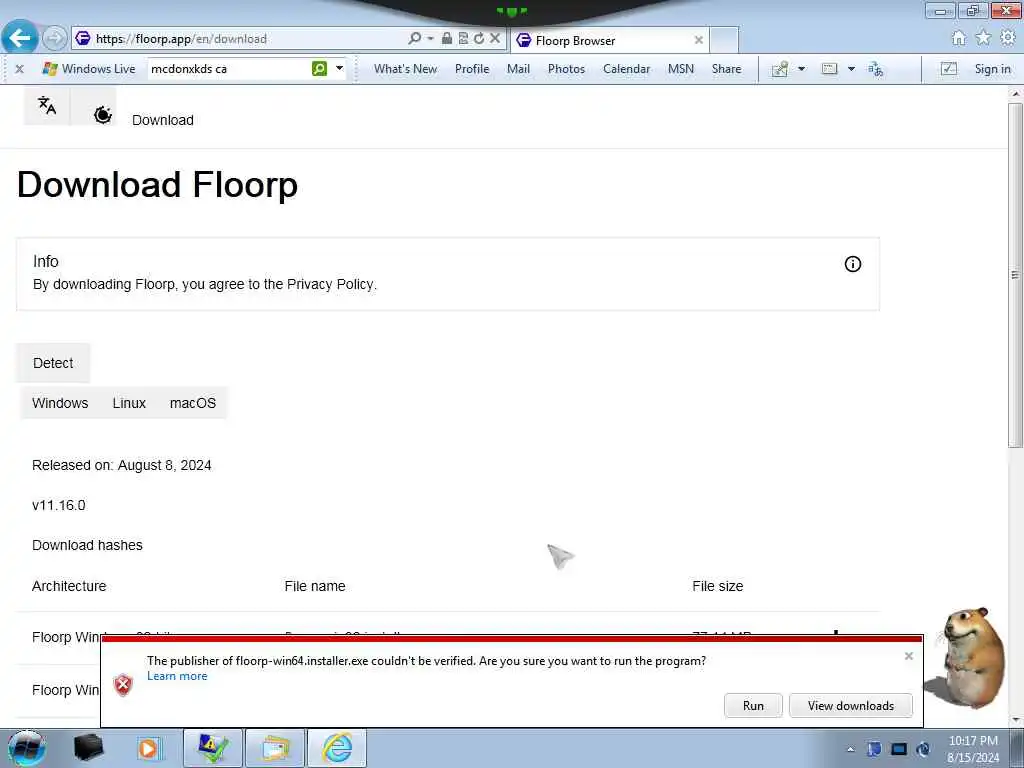This screenshot has width=1024, height=768.
Task: Open a new blank tab
Action: pyautogui.click(x=724, y=40)
